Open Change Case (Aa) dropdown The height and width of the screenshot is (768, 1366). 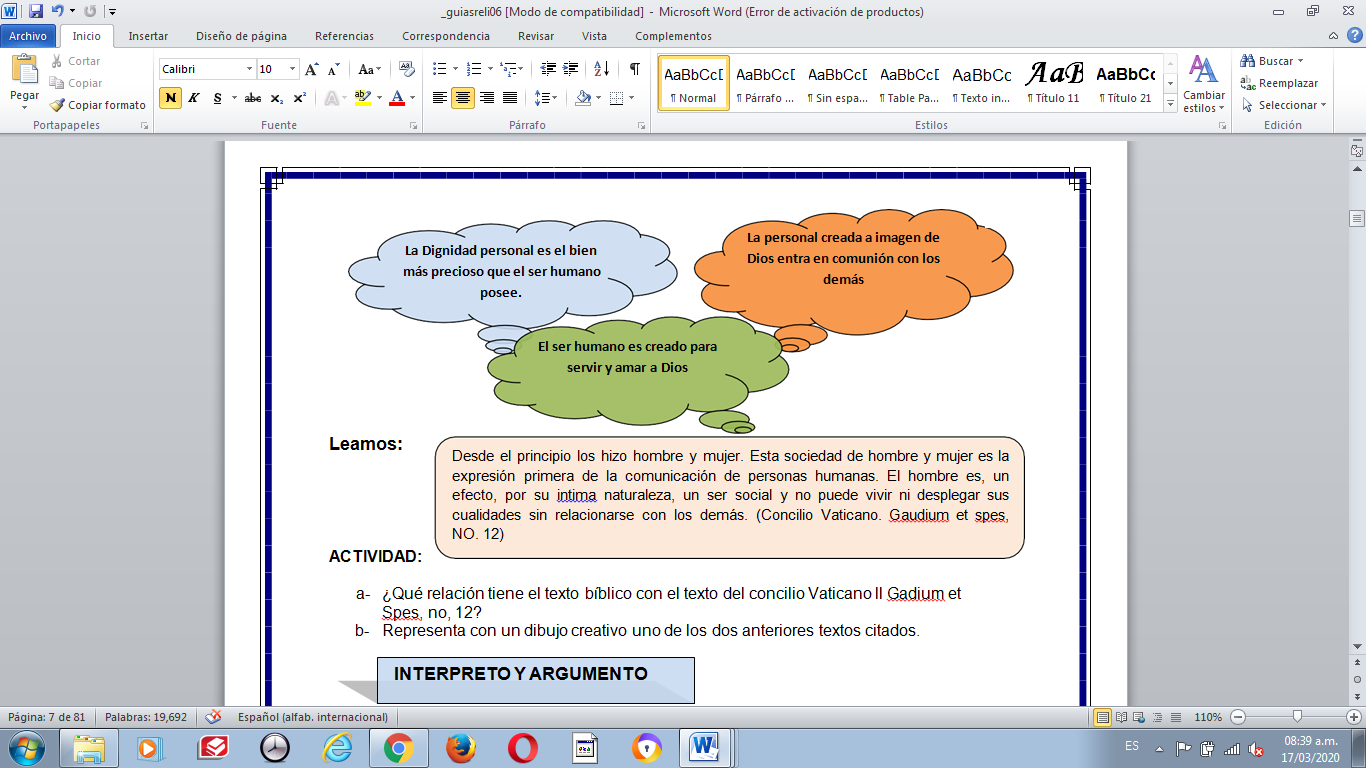click(369, 69)
